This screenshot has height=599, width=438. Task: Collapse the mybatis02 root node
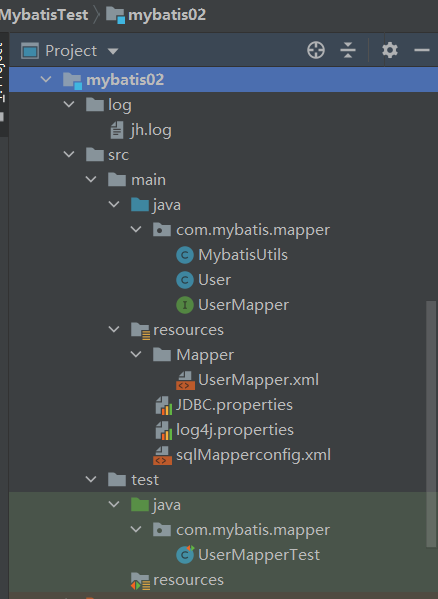click(46, 79)
